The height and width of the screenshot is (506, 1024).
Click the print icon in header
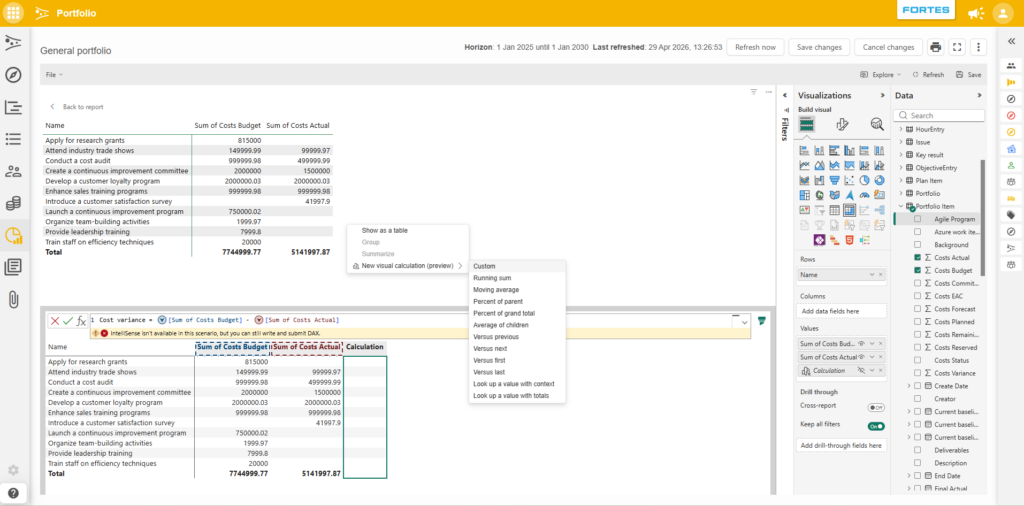point(936,47)
